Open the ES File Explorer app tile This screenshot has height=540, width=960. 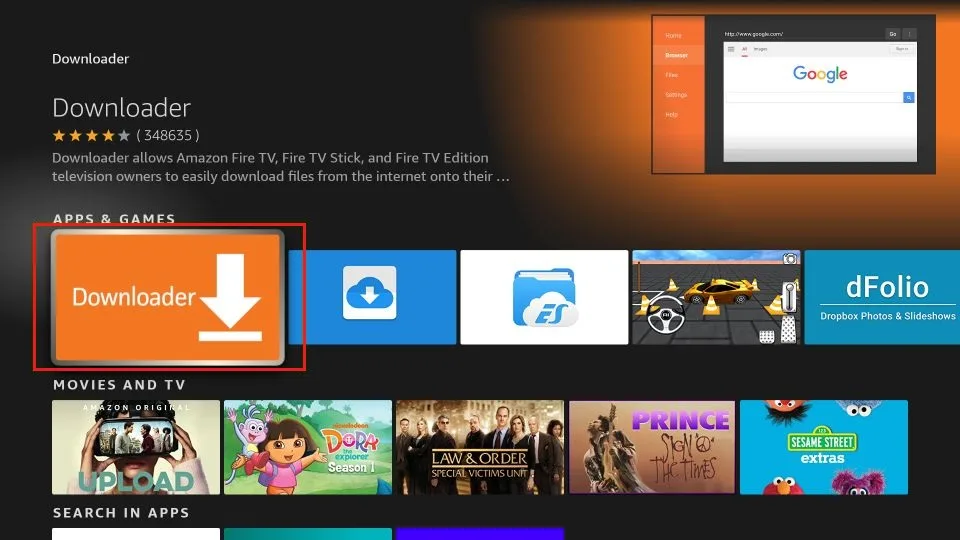544,297
